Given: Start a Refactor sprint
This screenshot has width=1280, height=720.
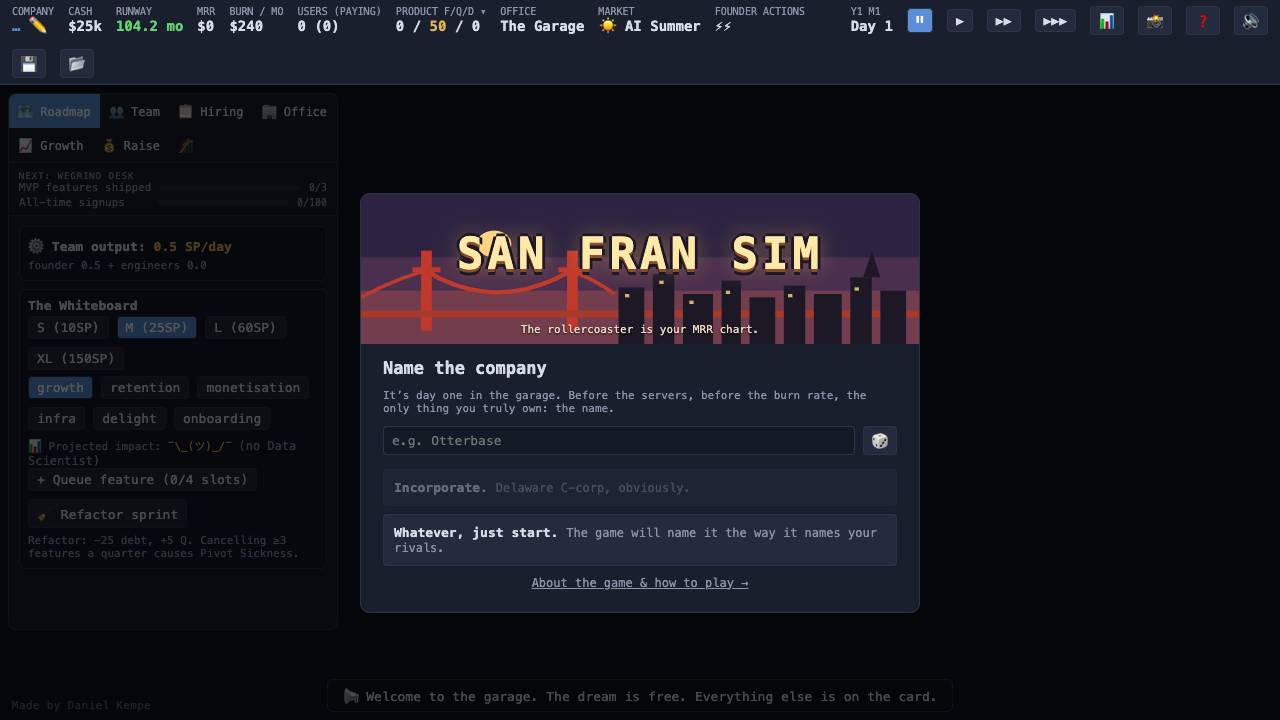Looking at the screenshot, I should [x=107, y=515].
